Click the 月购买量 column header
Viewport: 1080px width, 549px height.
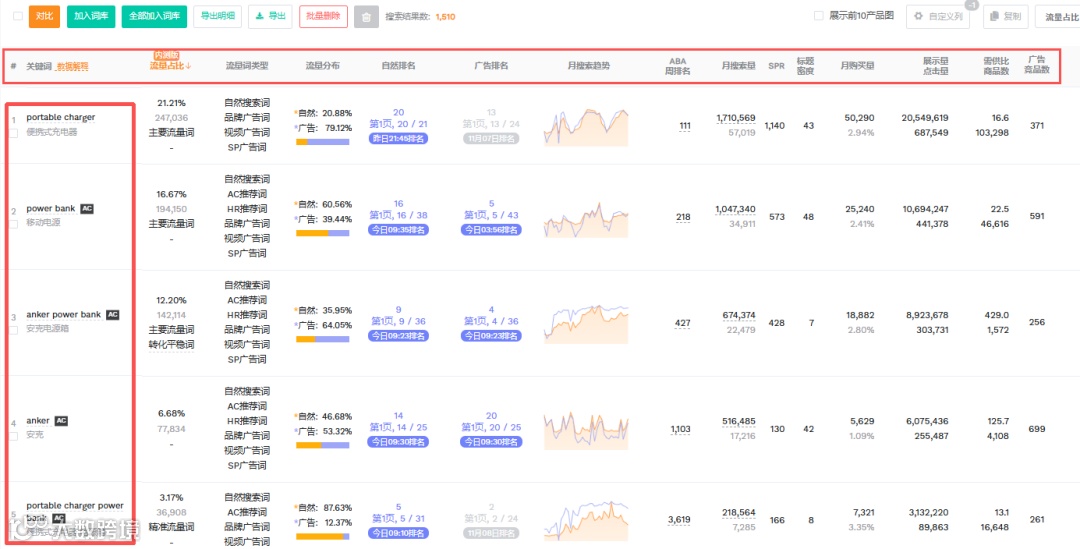coord(858,66)
